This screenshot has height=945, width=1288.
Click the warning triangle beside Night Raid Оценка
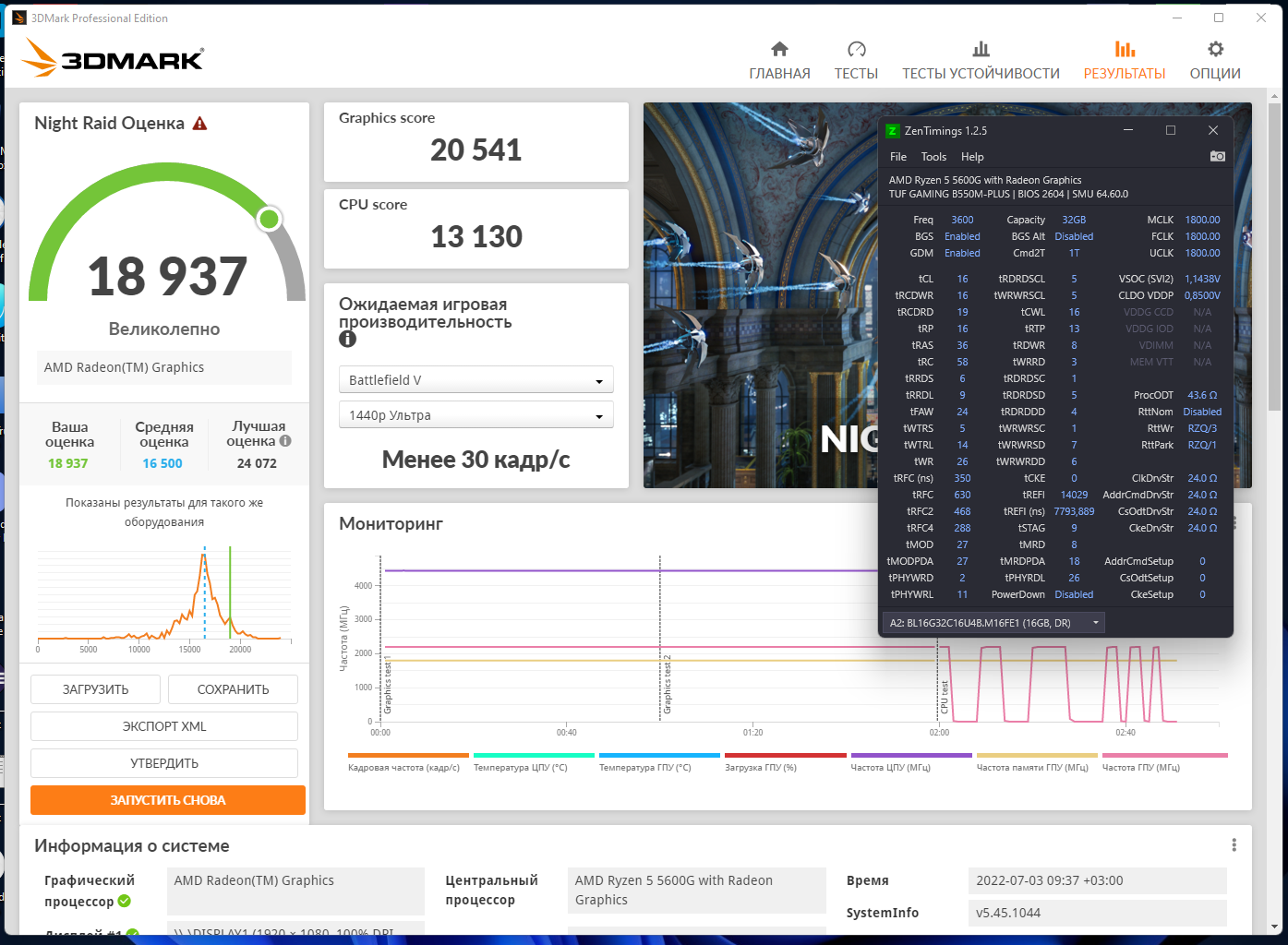tap(199, 124)
